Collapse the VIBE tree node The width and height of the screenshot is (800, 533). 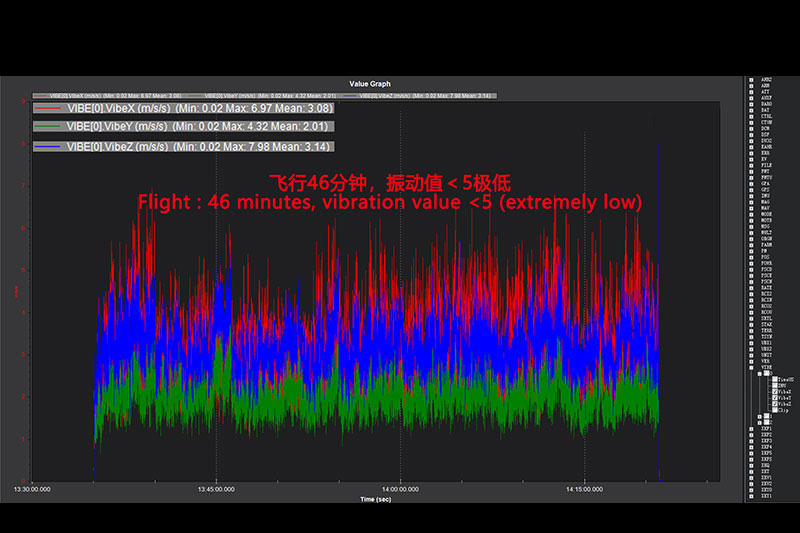click(x=751, y=367)
